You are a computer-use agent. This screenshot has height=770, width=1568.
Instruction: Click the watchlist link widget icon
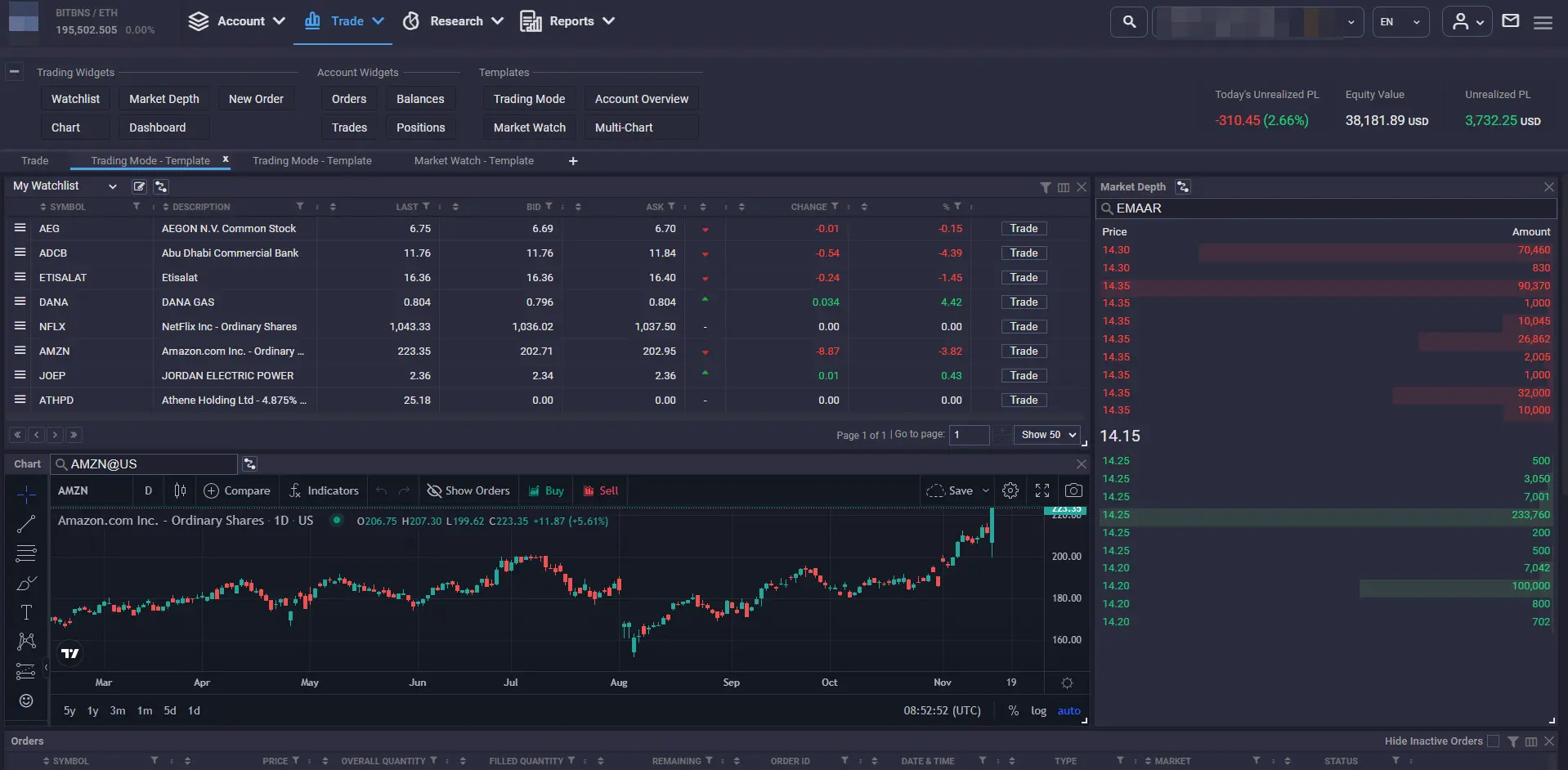(161, 186)
